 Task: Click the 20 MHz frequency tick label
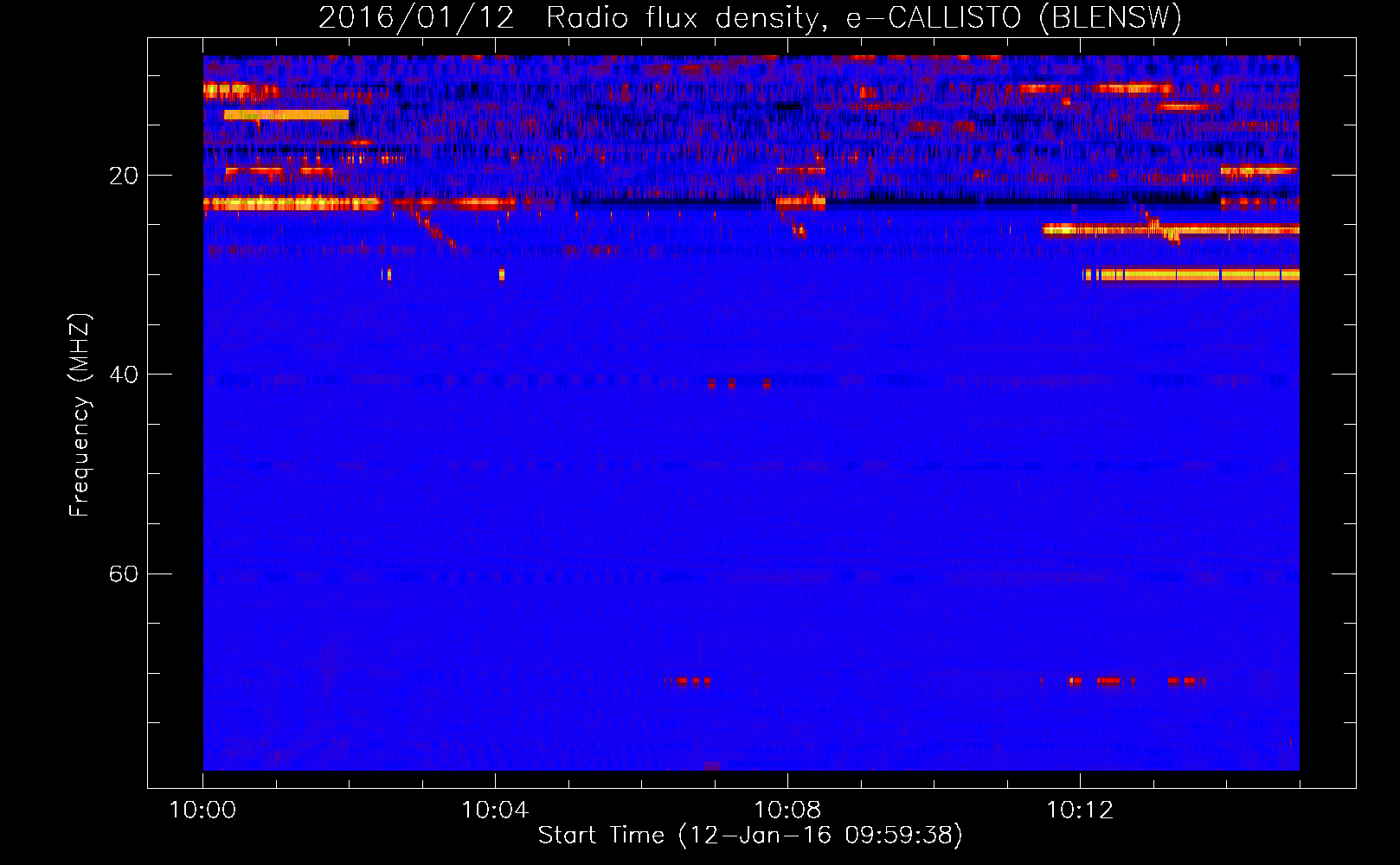(123, 176)
